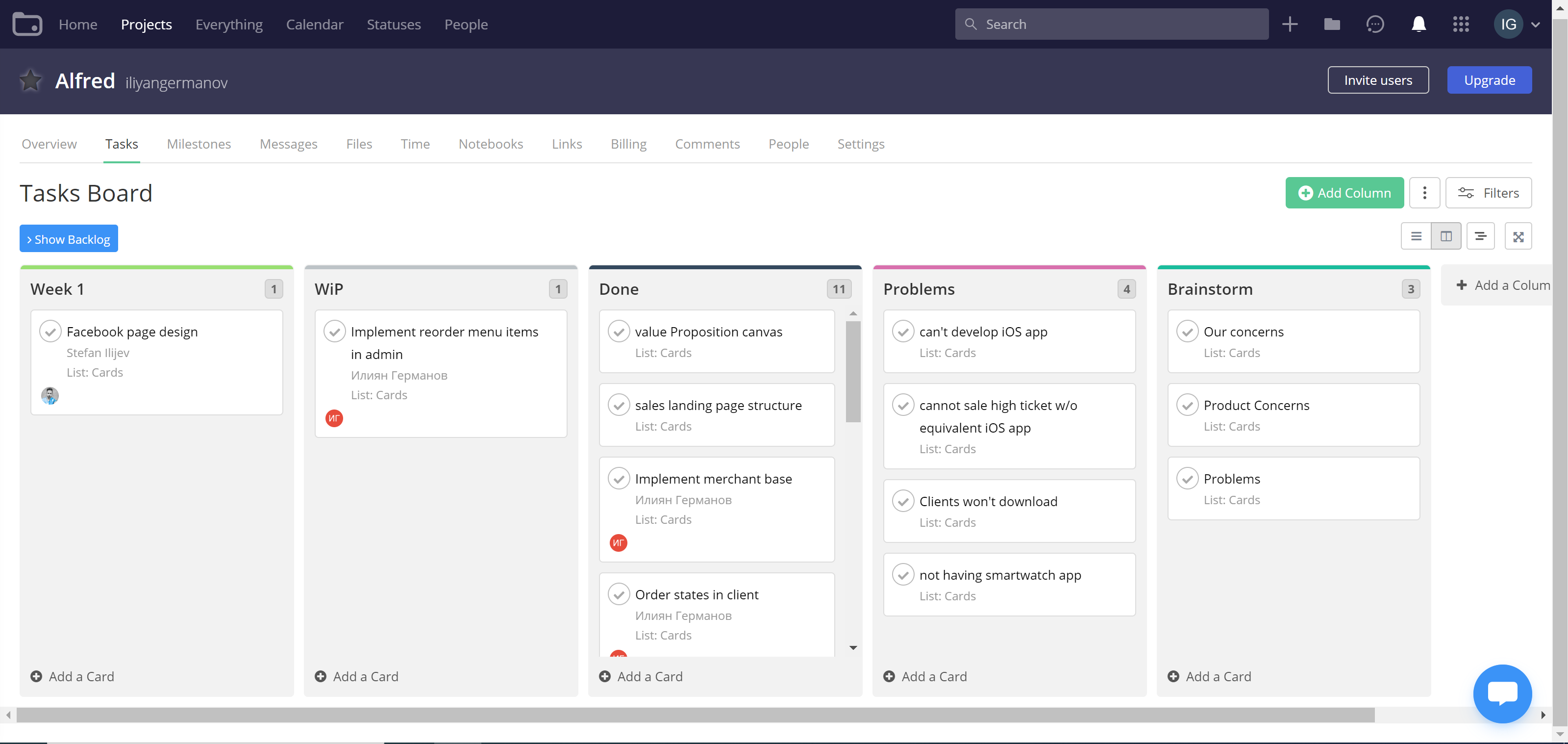Toggle completion on 'value Proposition canvas' card

pos(619,331)
